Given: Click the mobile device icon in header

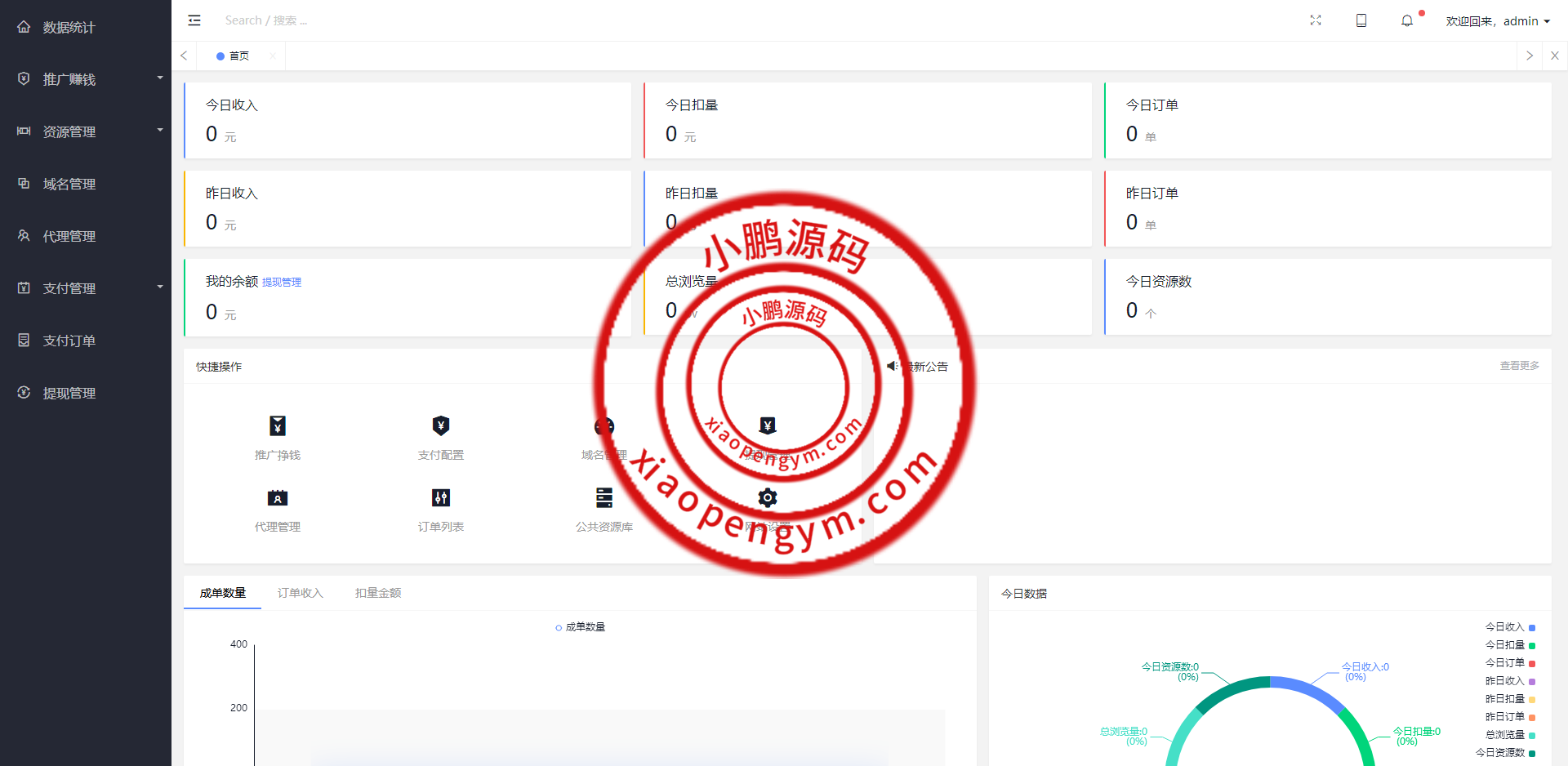Looking at the screenshot, I should pos(1361,20).
